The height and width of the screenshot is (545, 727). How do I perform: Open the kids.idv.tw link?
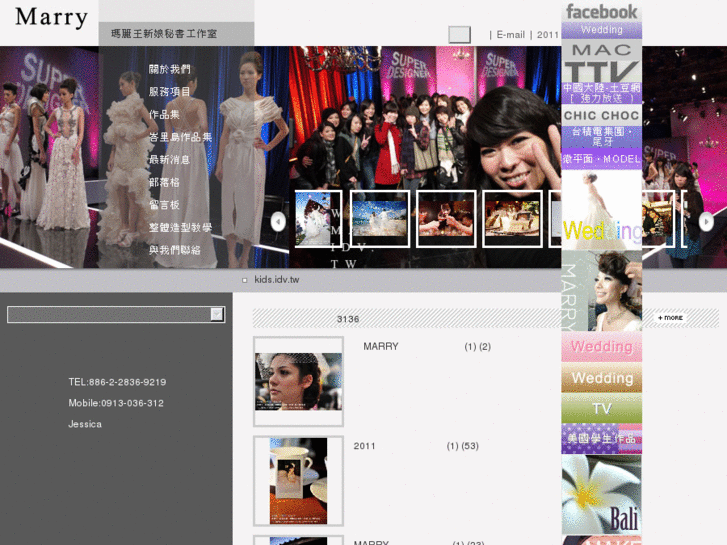click(277, 280)
